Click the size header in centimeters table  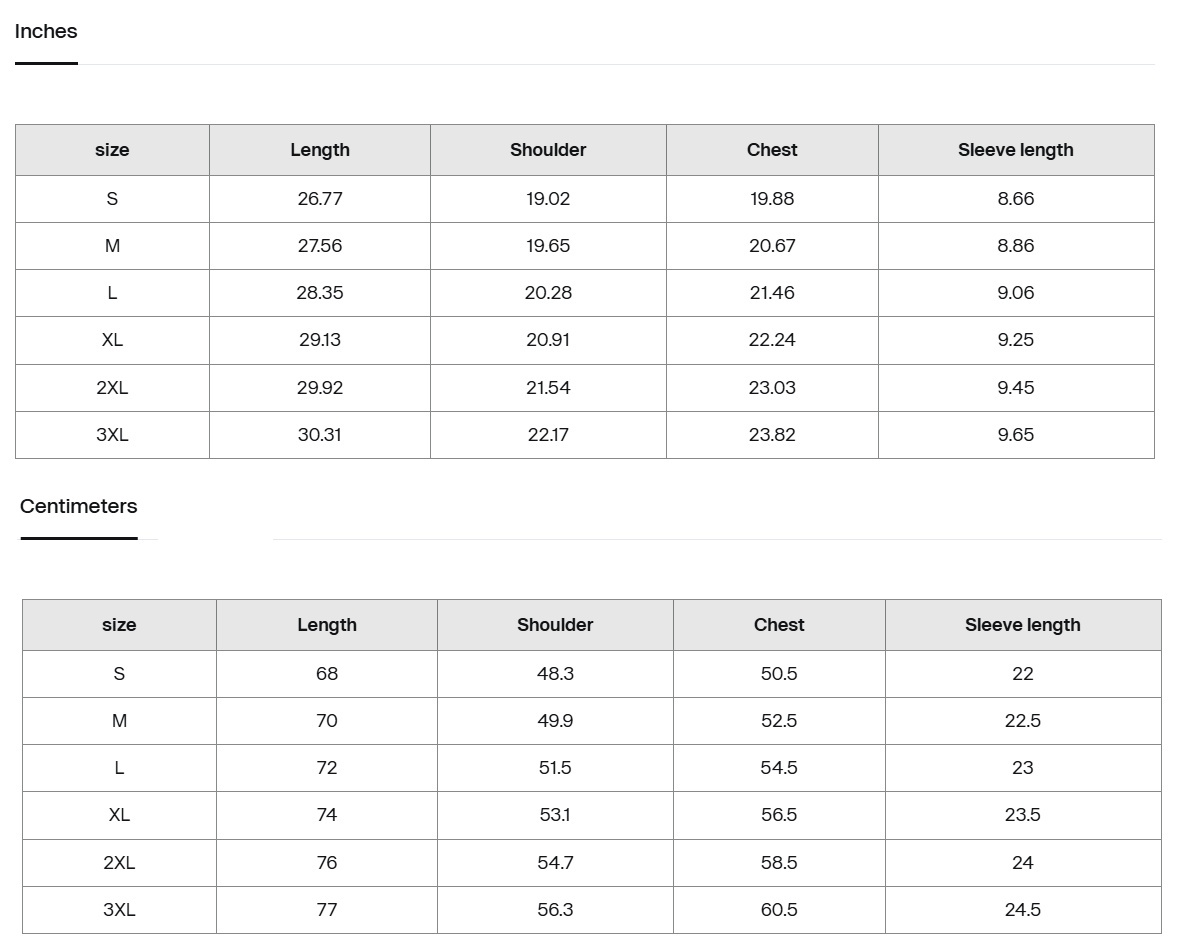tap(119, 625)
